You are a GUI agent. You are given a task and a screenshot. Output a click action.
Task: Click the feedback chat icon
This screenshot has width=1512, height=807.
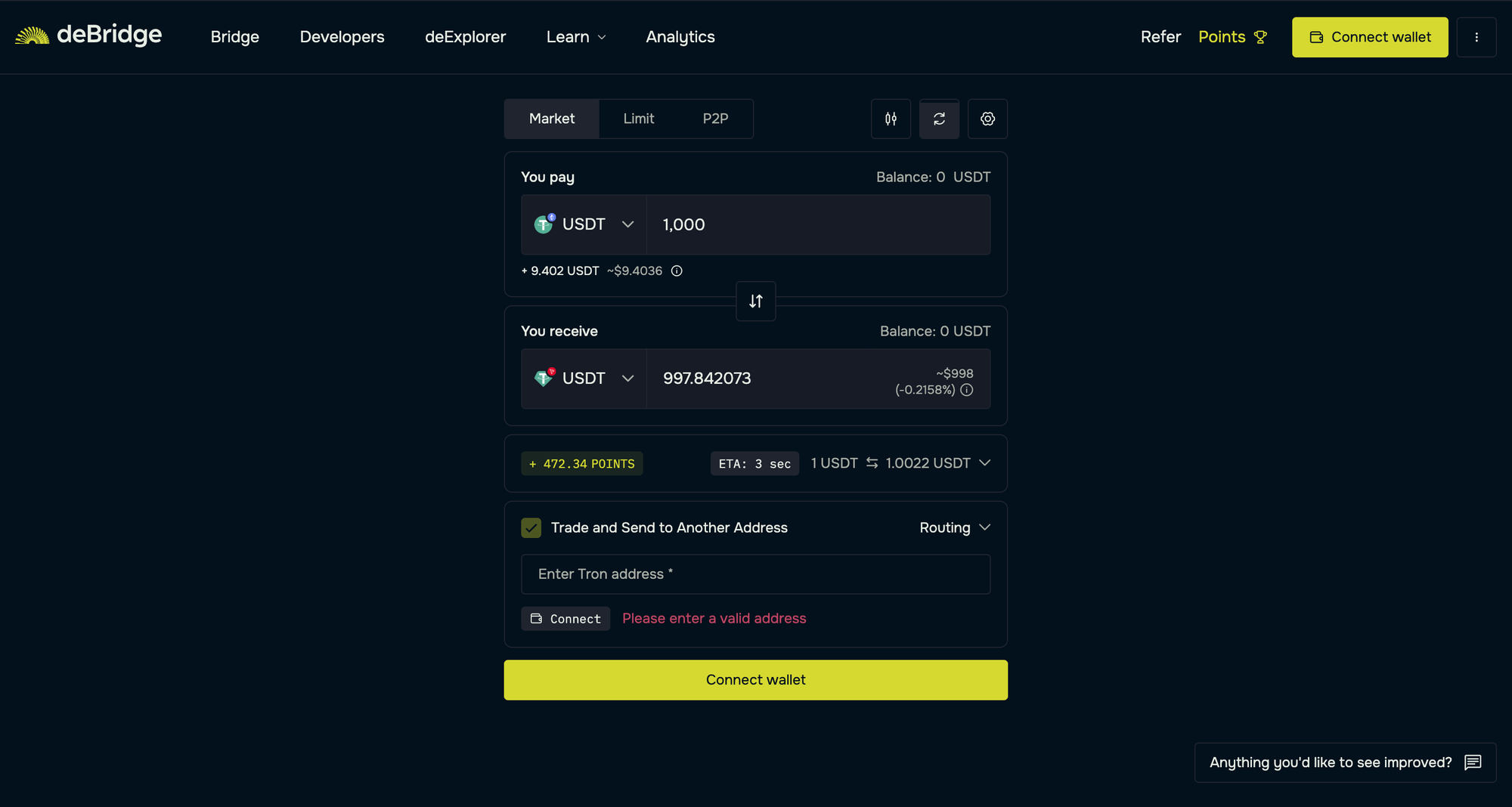tap(1472, 762)
